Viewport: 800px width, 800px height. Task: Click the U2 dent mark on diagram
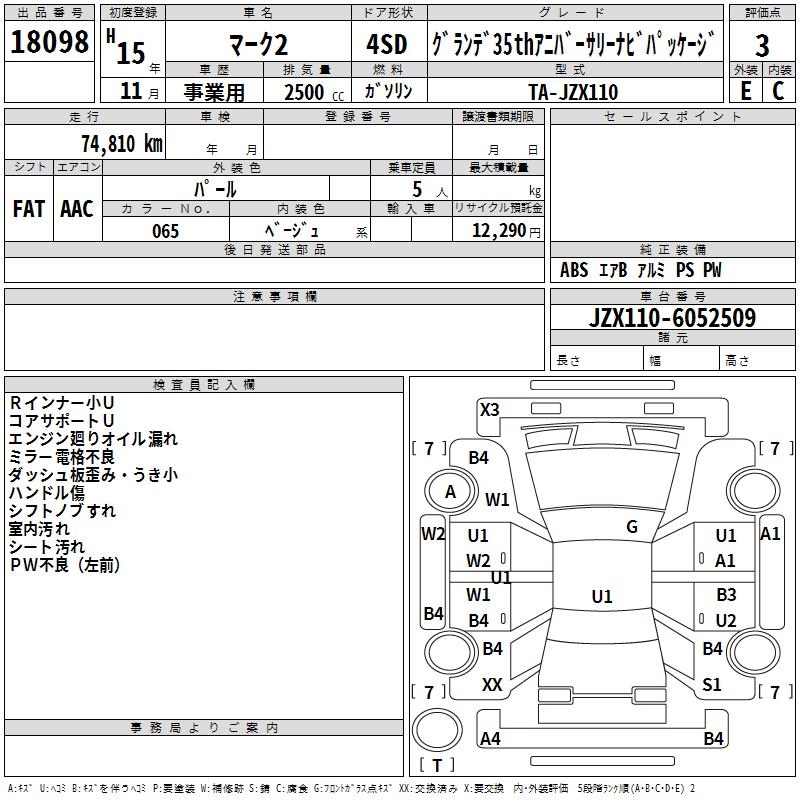725,620
